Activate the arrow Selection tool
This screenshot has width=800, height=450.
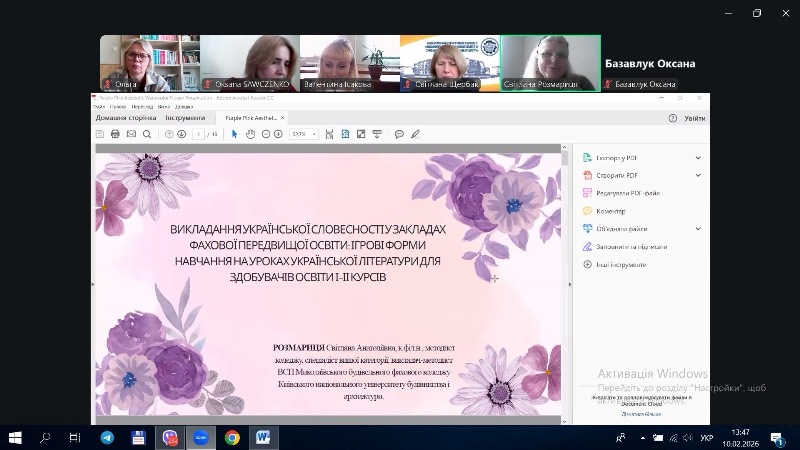point(235,134)
